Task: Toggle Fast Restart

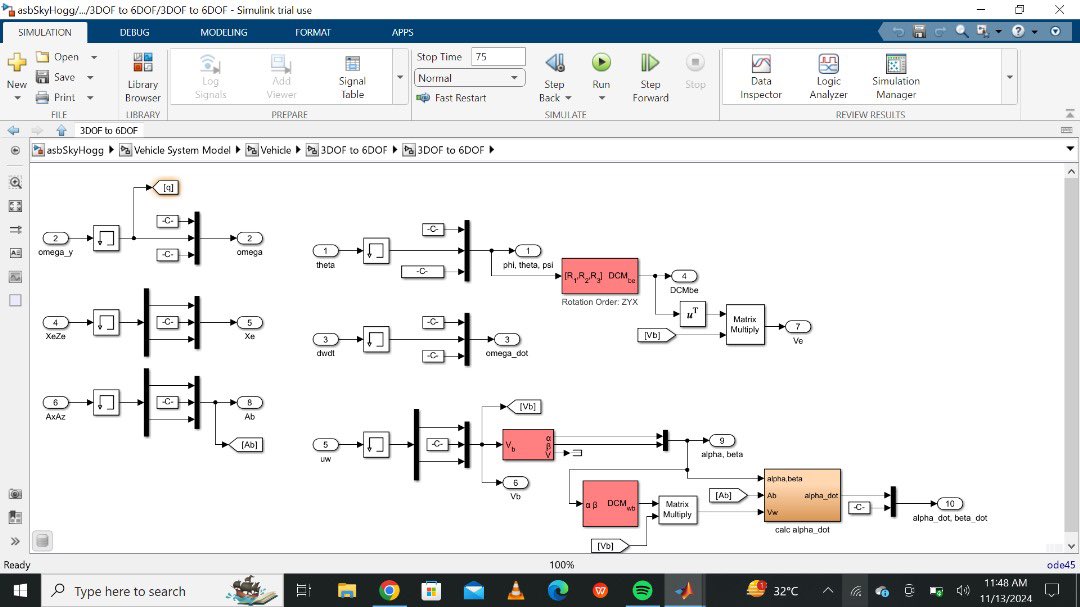Action: (452, 98)
